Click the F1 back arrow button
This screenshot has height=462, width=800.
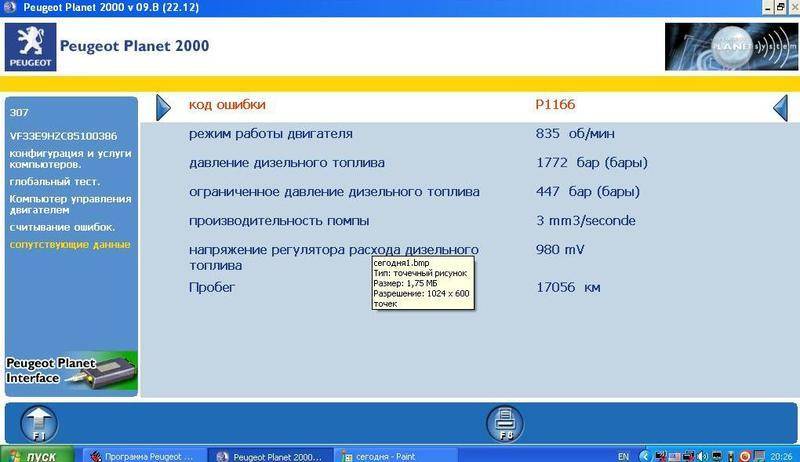pos(39,423)
